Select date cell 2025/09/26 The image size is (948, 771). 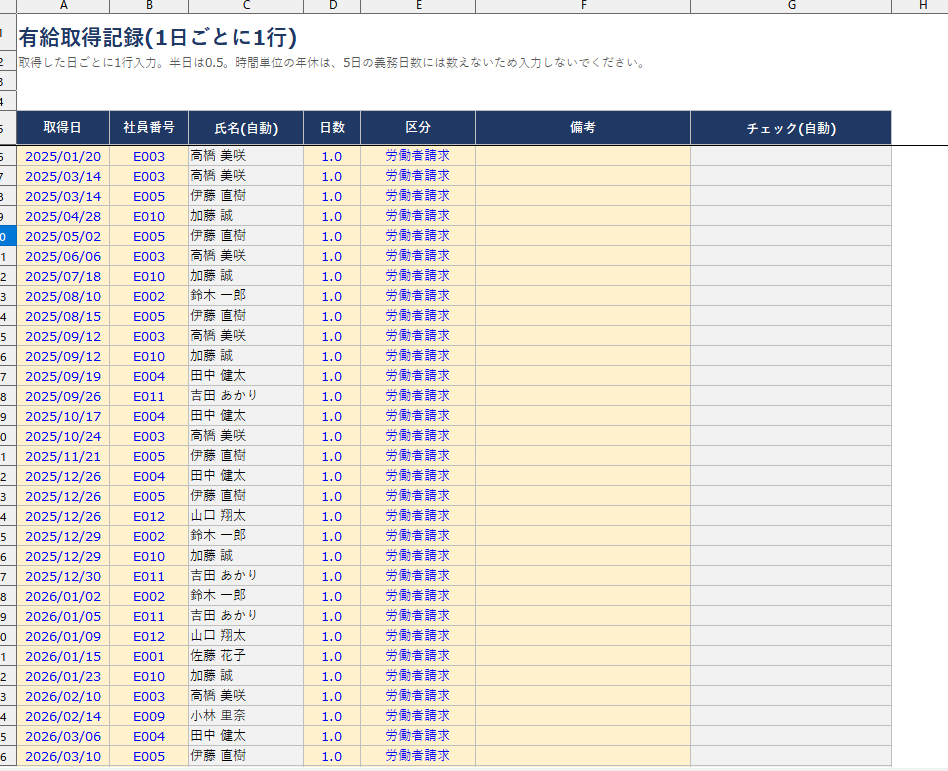point(63,395)
